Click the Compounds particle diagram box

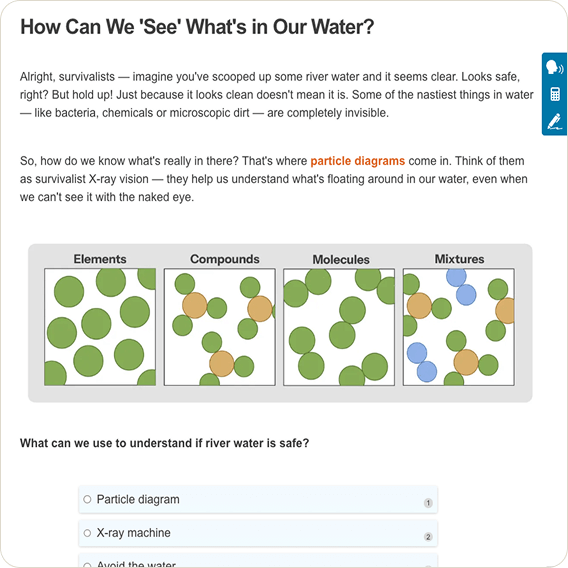[x=220, y=327]
